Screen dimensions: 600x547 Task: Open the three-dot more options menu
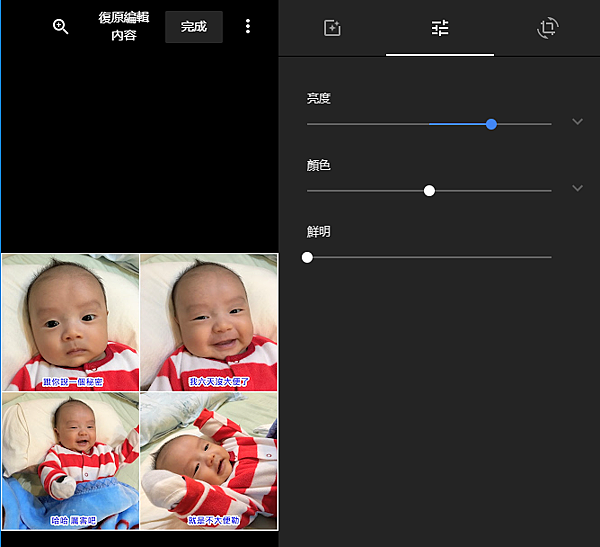pyautogui.click(x=248, y=26)
